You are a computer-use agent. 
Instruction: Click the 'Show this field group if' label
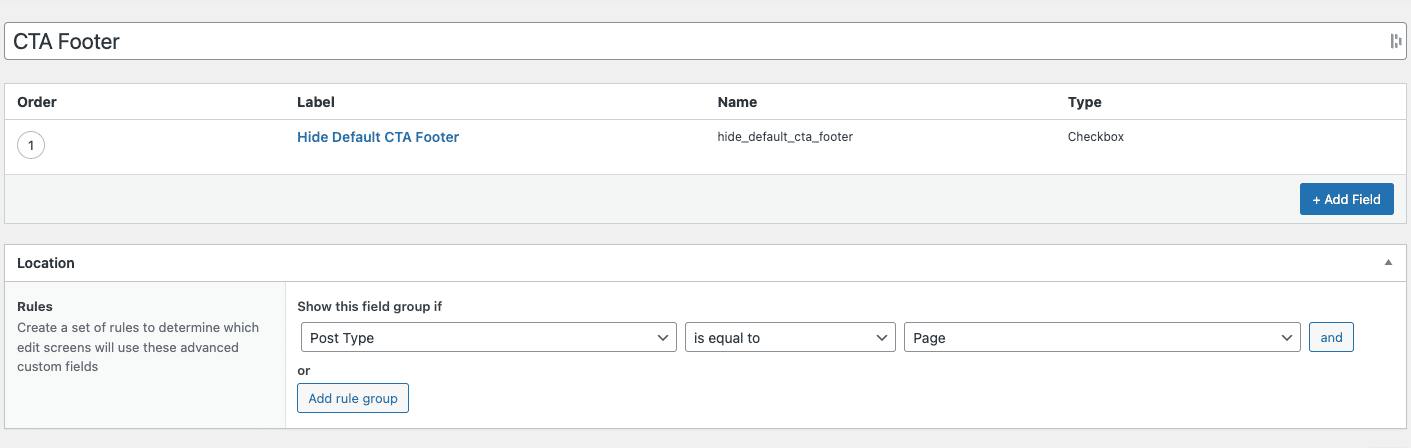pyautogui.click(x=369, y=307)
